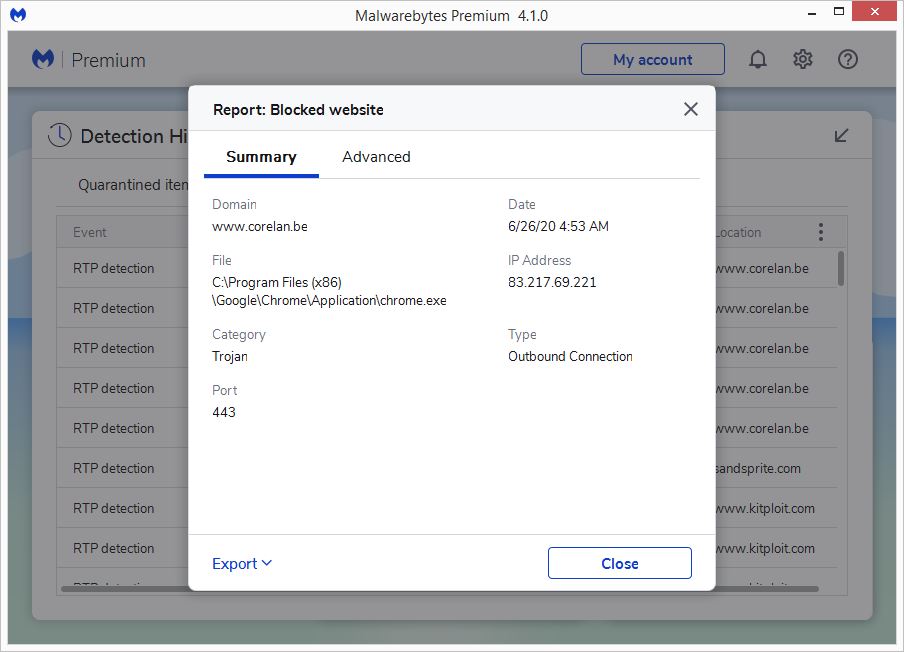The width and height of the screenshot is (904, 652).
Task: Open Malwarebytes settings gear icon
Action: [x=803, y=59]
